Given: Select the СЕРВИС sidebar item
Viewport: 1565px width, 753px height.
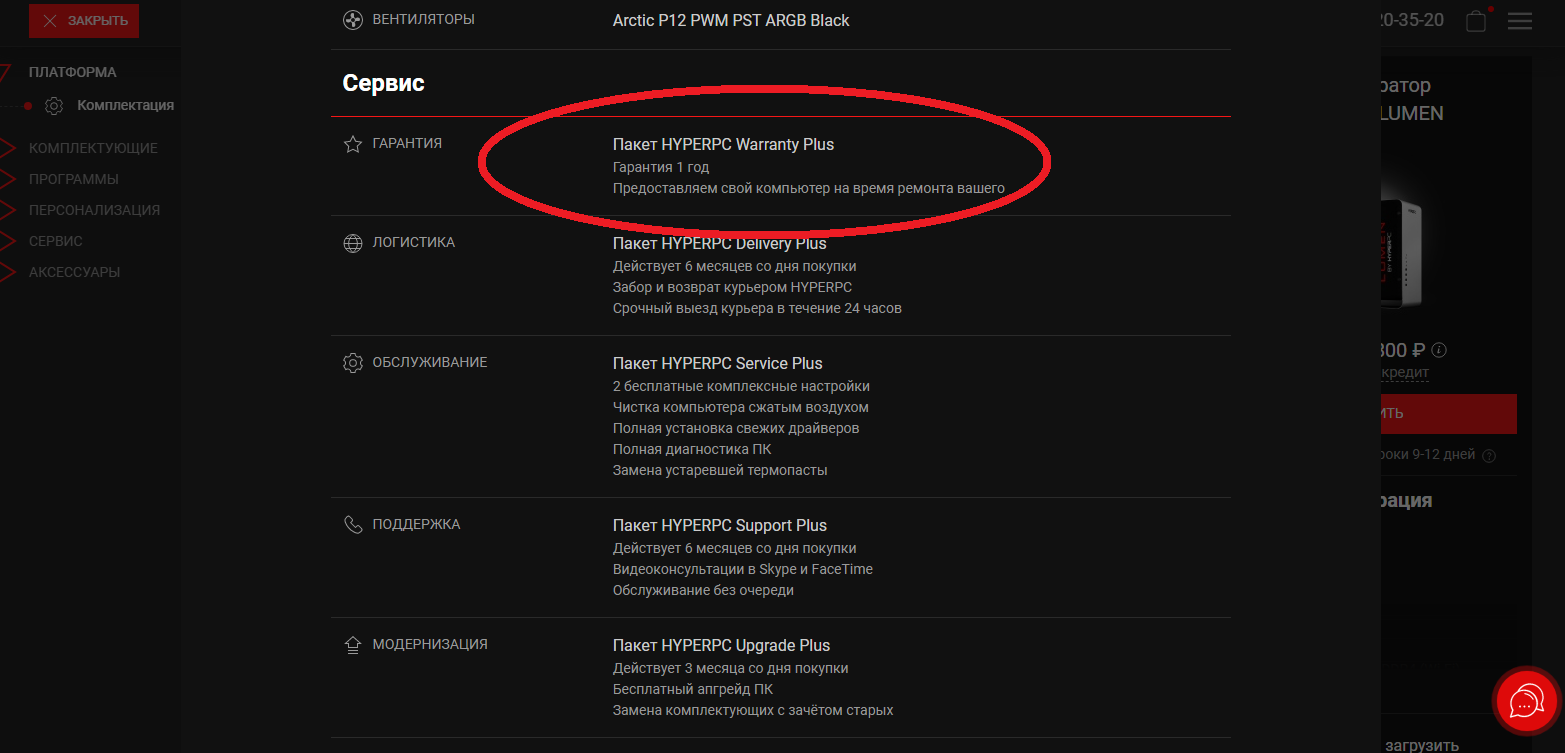Looking at the screenshot, I should pos(56,241).
